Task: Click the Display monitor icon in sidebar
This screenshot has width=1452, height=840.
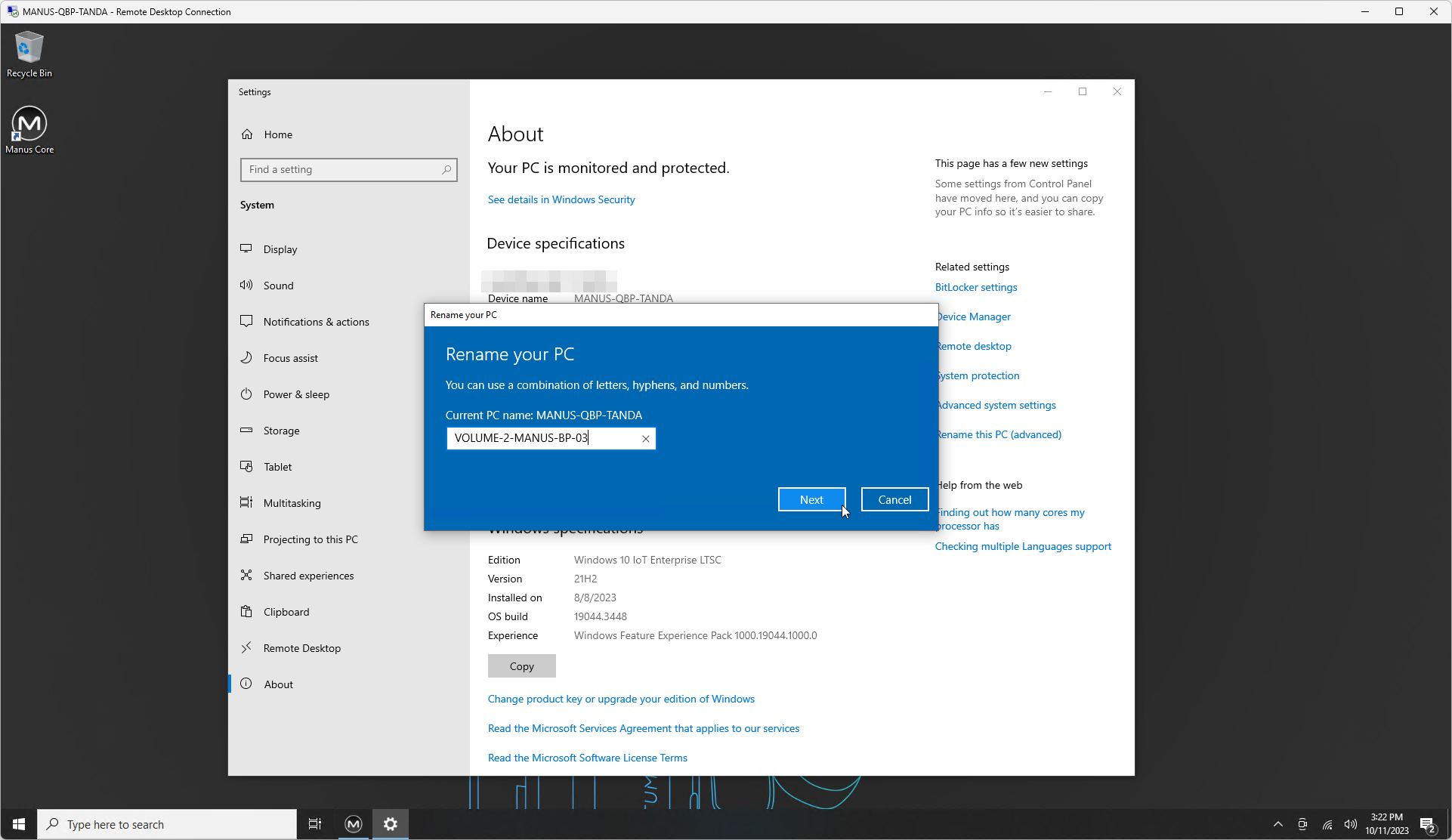Action: point(246,249)
